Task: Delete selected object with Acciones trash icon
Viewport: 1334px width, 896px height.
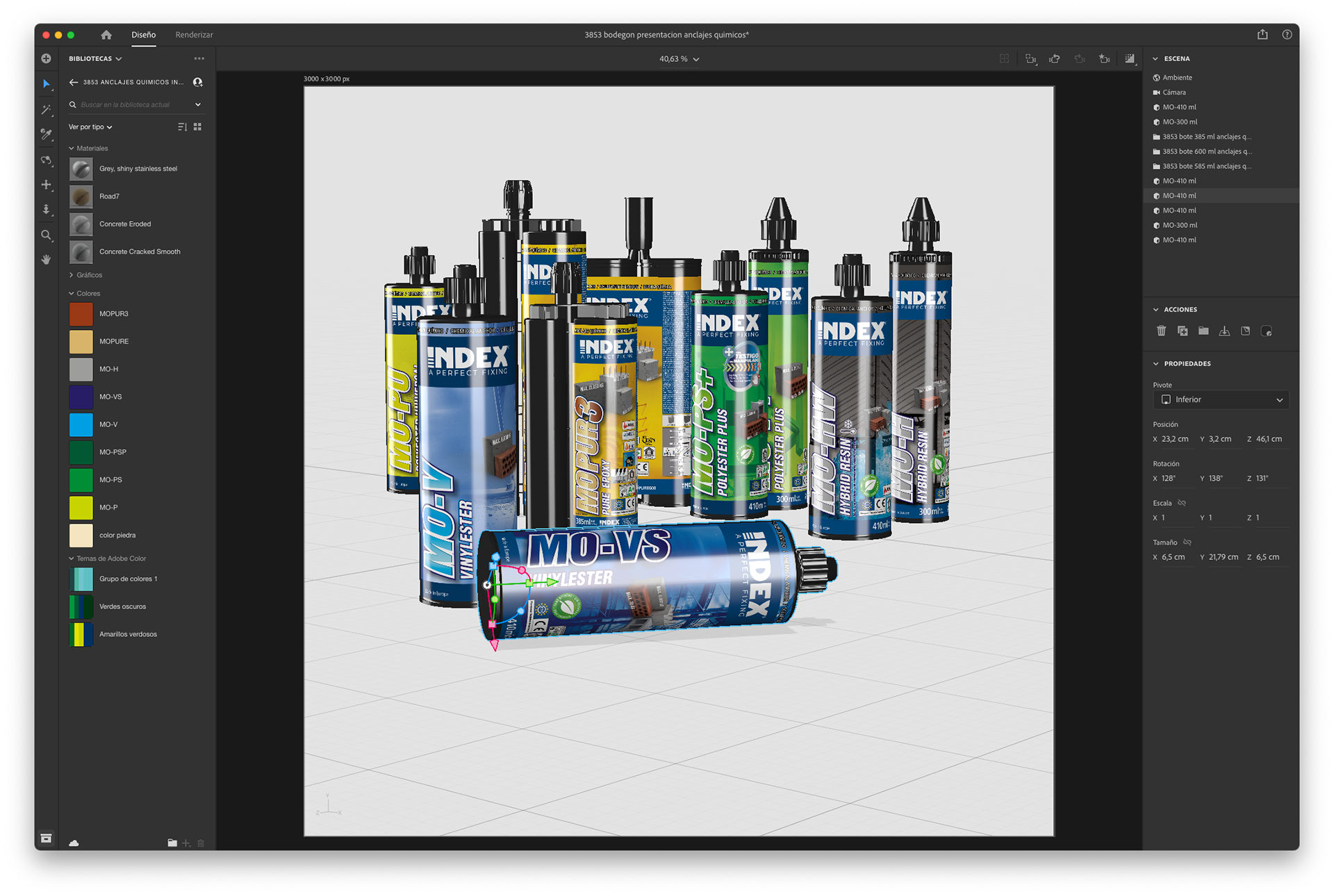Action: tap(1161, 331)
